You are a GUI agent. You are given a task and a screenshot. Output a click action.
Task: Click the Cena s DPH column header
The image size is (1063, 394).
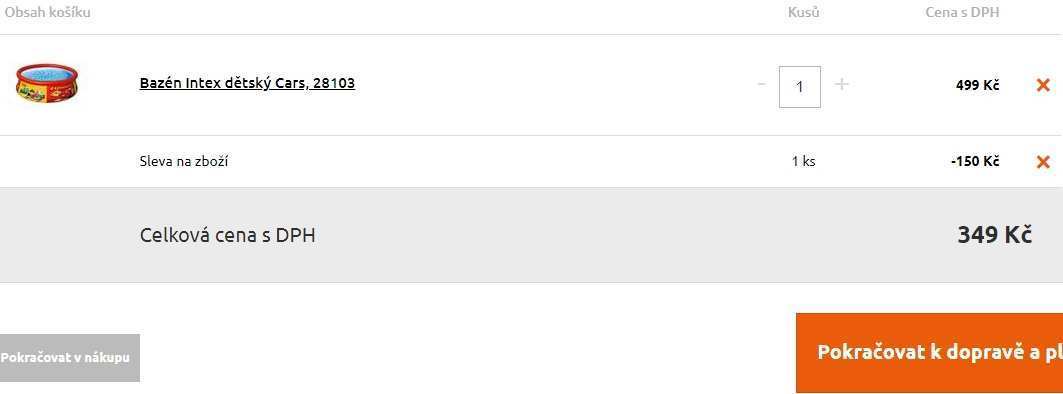coord(962,12)
